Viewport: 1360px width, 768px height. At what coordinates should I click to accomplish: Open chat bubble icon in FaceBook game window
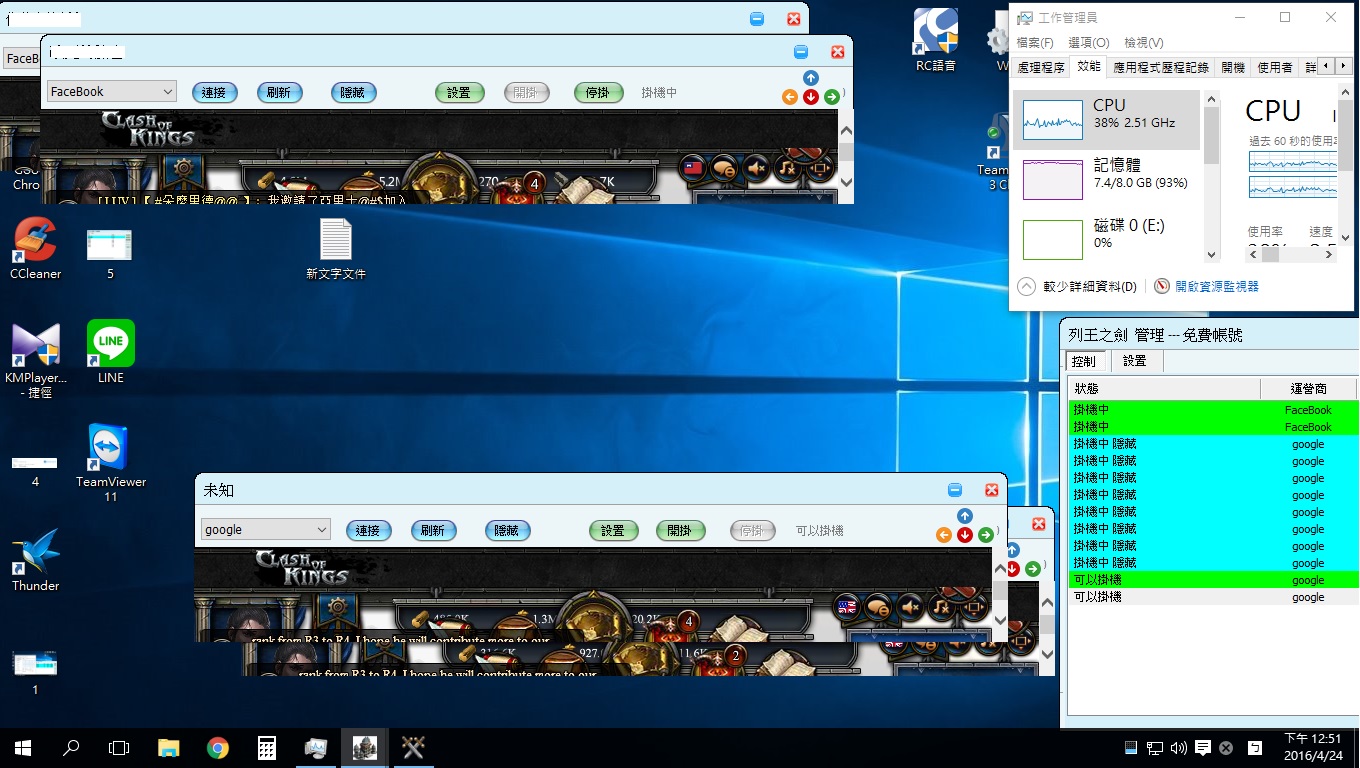point(724,168)
